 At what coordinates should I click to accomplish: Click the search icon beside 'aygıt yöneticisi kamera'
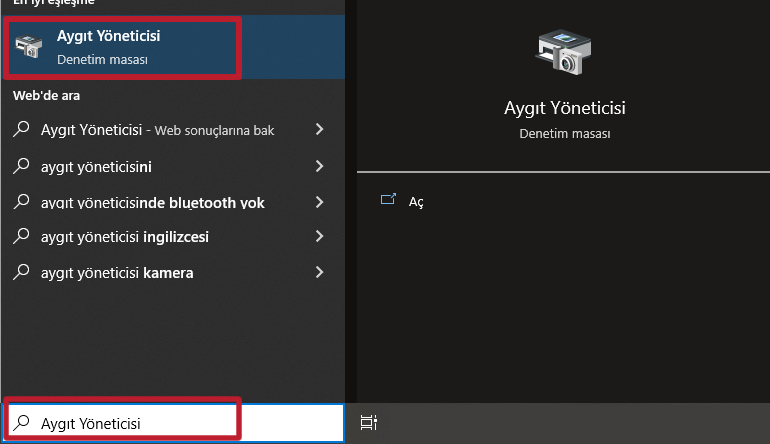tap(22, 272)
